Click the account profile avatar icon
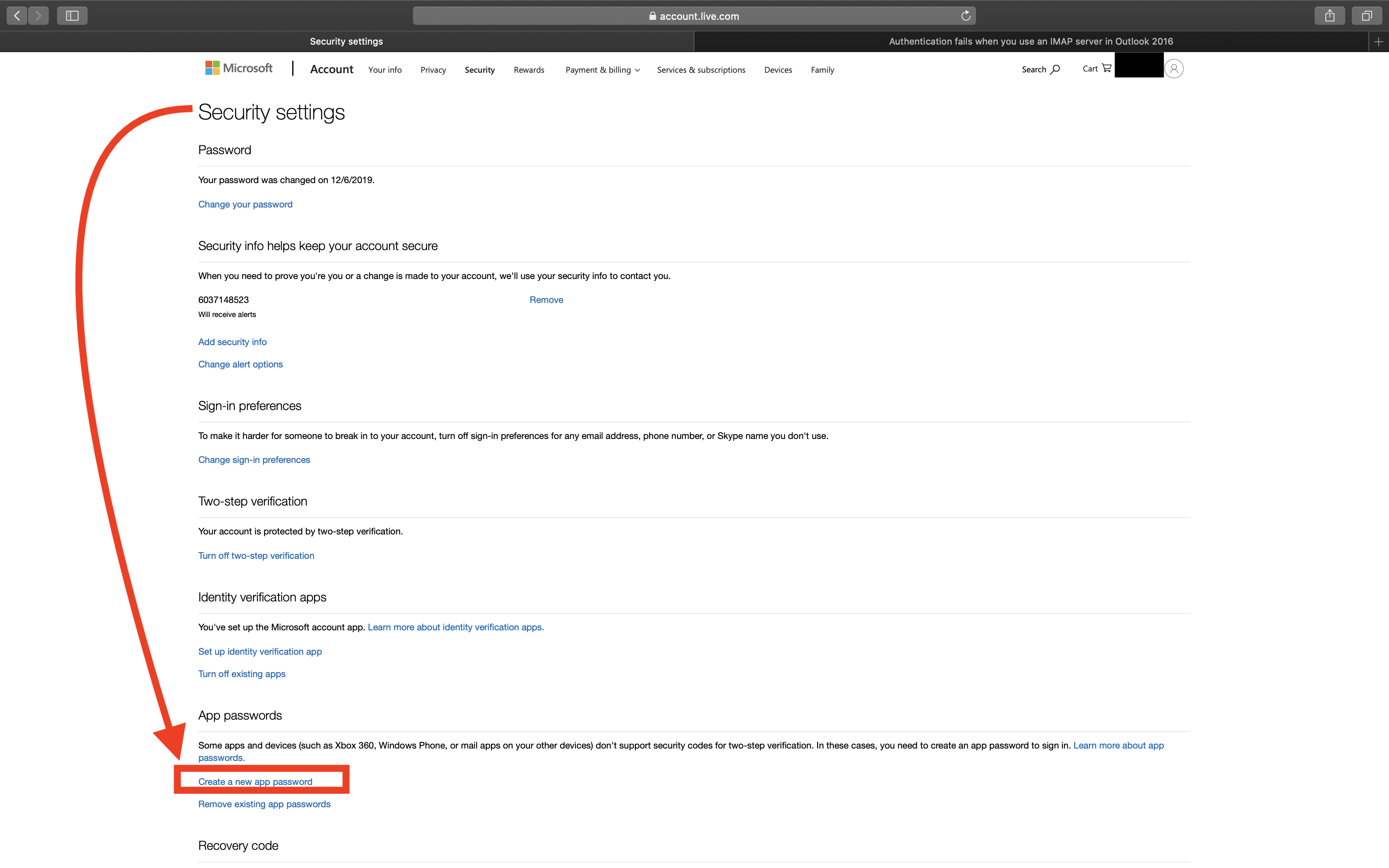Image resolution: width=1389 pixels, height=868 pixels. pos(1174,69)
